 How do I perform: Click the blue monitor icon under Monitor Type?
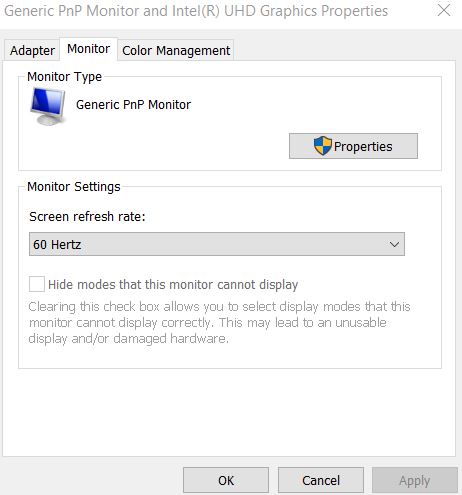coord(48,106)
